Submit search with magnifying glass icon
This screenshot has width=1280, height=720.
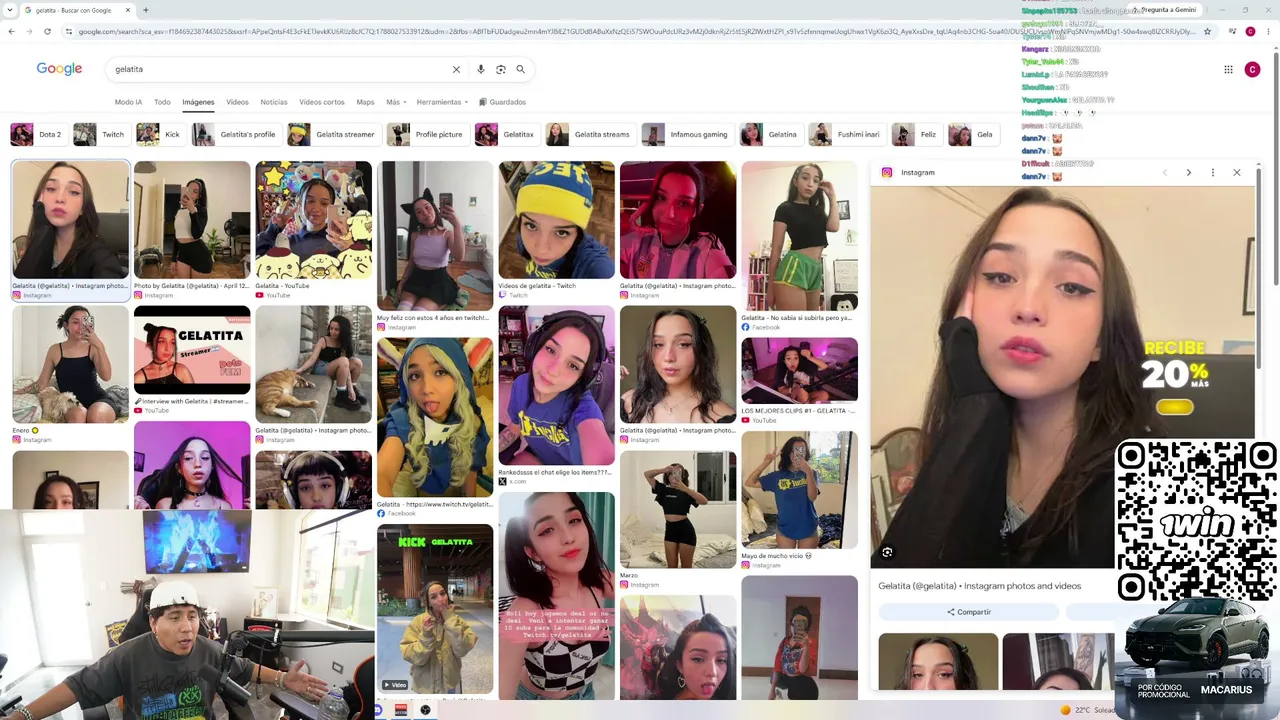click(520, 69)
